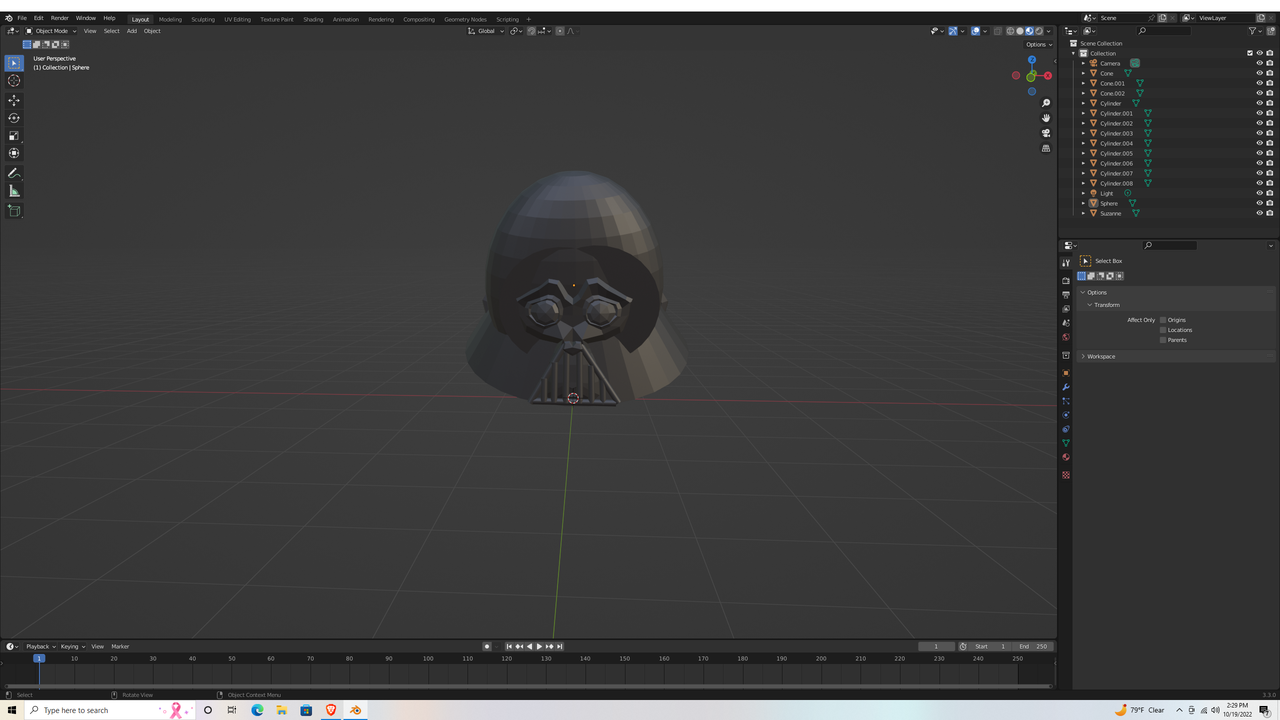Viewport: 1280px width, 720px height.
Task: Open the Object Mode dropdown
Action: tap(52, 31)
